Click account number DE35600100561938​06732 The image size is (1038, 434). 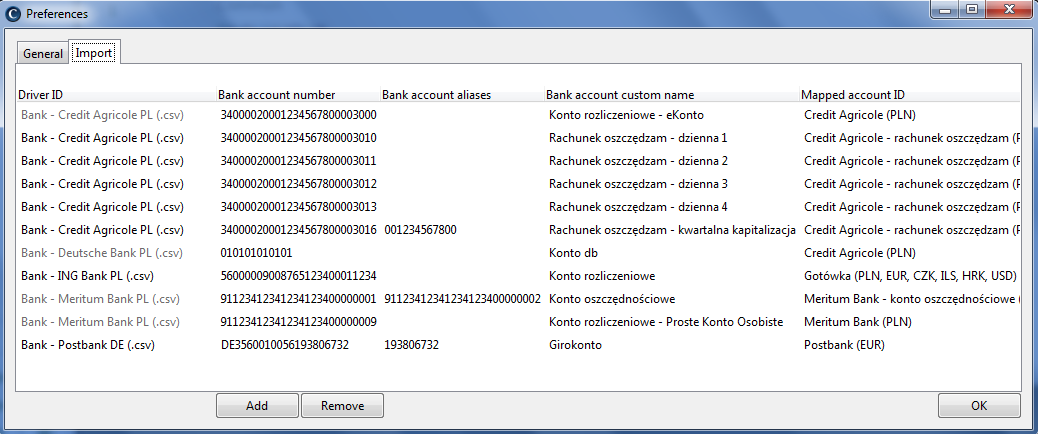tap(285, 345)
